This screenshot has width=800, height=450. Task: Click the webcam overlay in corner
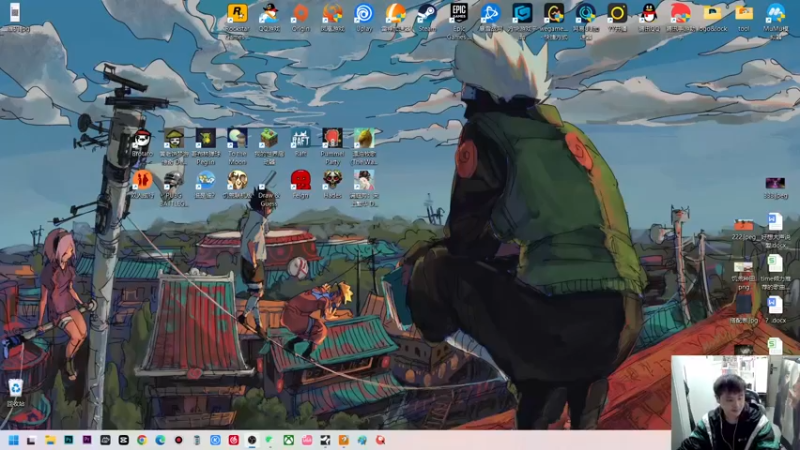click(735, 403)
